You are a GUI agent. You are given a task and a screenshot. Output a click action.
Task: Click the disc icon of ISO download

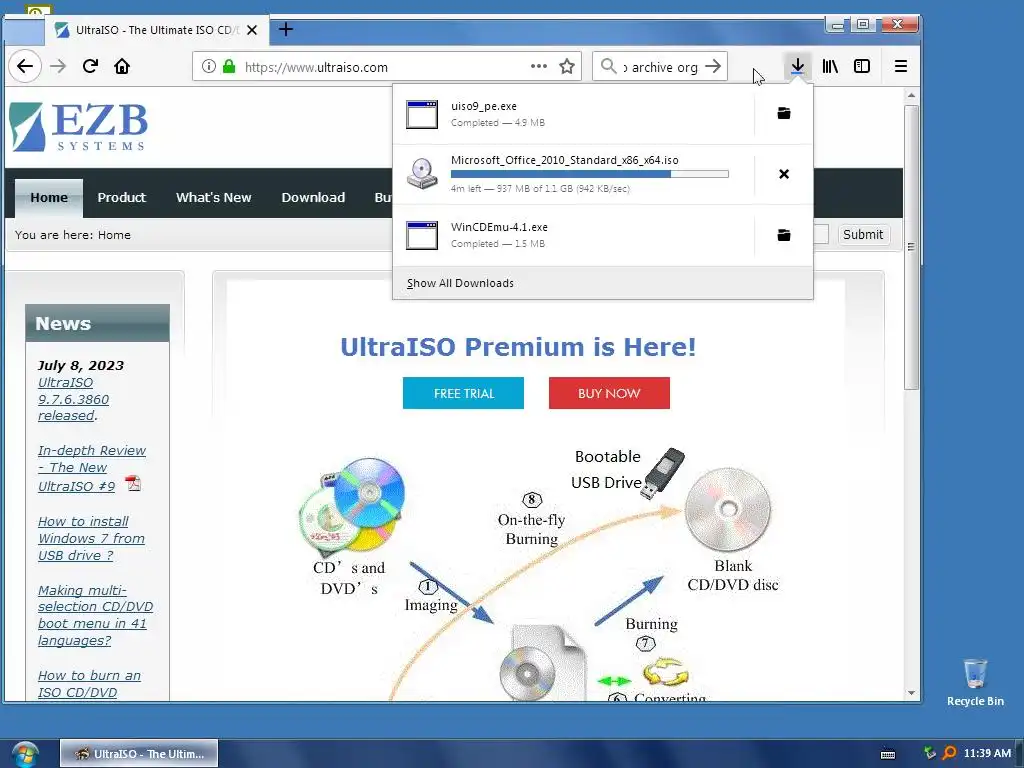(x=422, y=174)
